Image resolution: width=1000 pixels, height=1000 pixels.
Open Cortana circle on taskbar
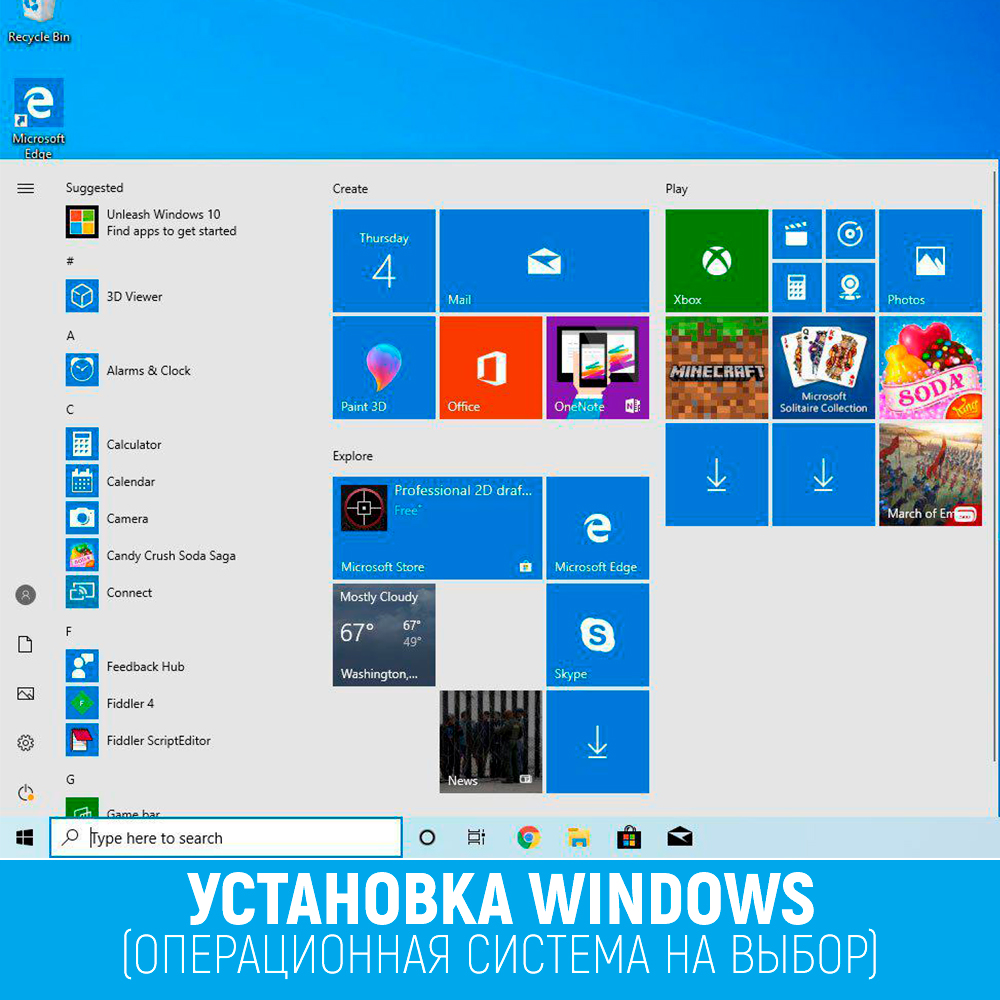tap(427, 837)
